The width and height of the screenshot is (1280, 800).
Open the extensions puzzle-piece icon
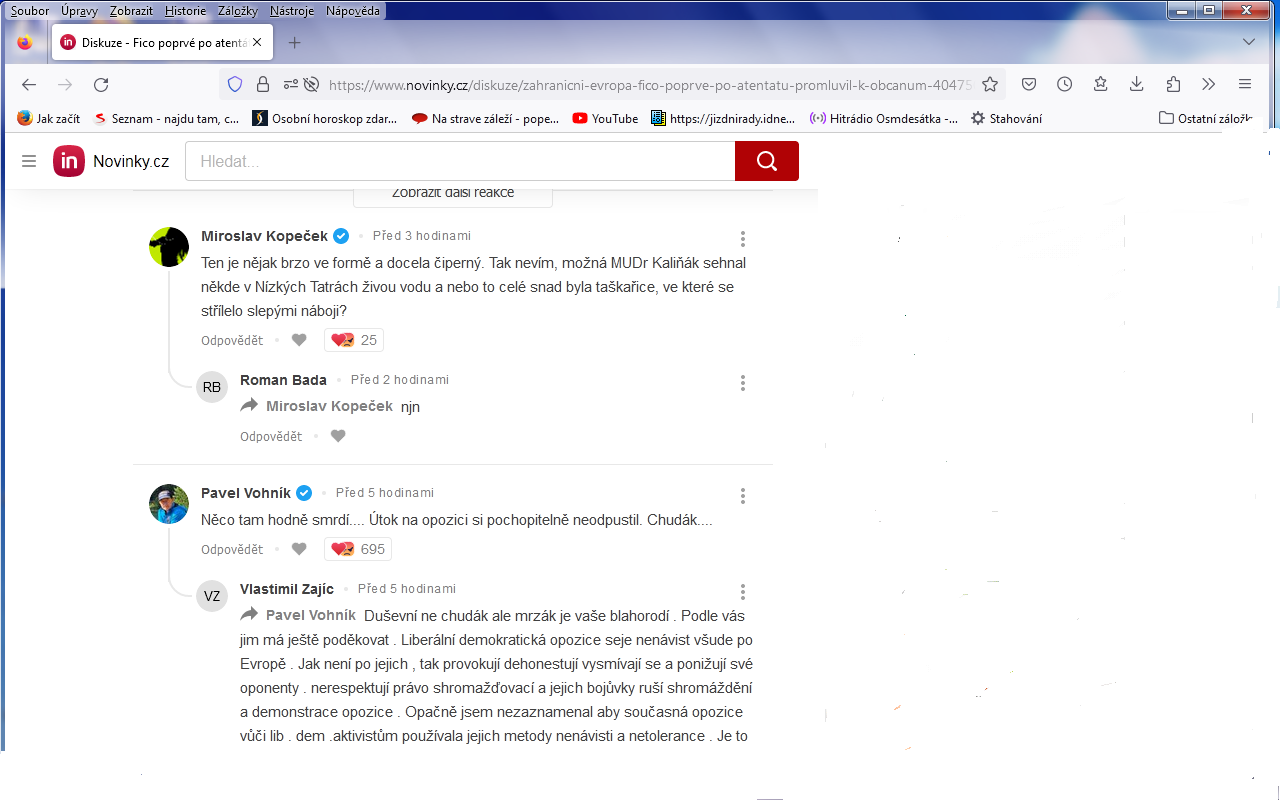coord(1173,85)
